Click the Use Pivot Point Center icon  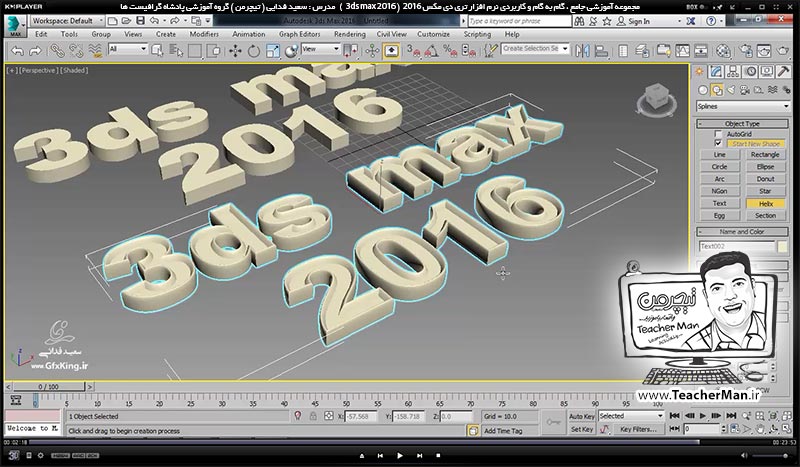(x=351, y=51)
